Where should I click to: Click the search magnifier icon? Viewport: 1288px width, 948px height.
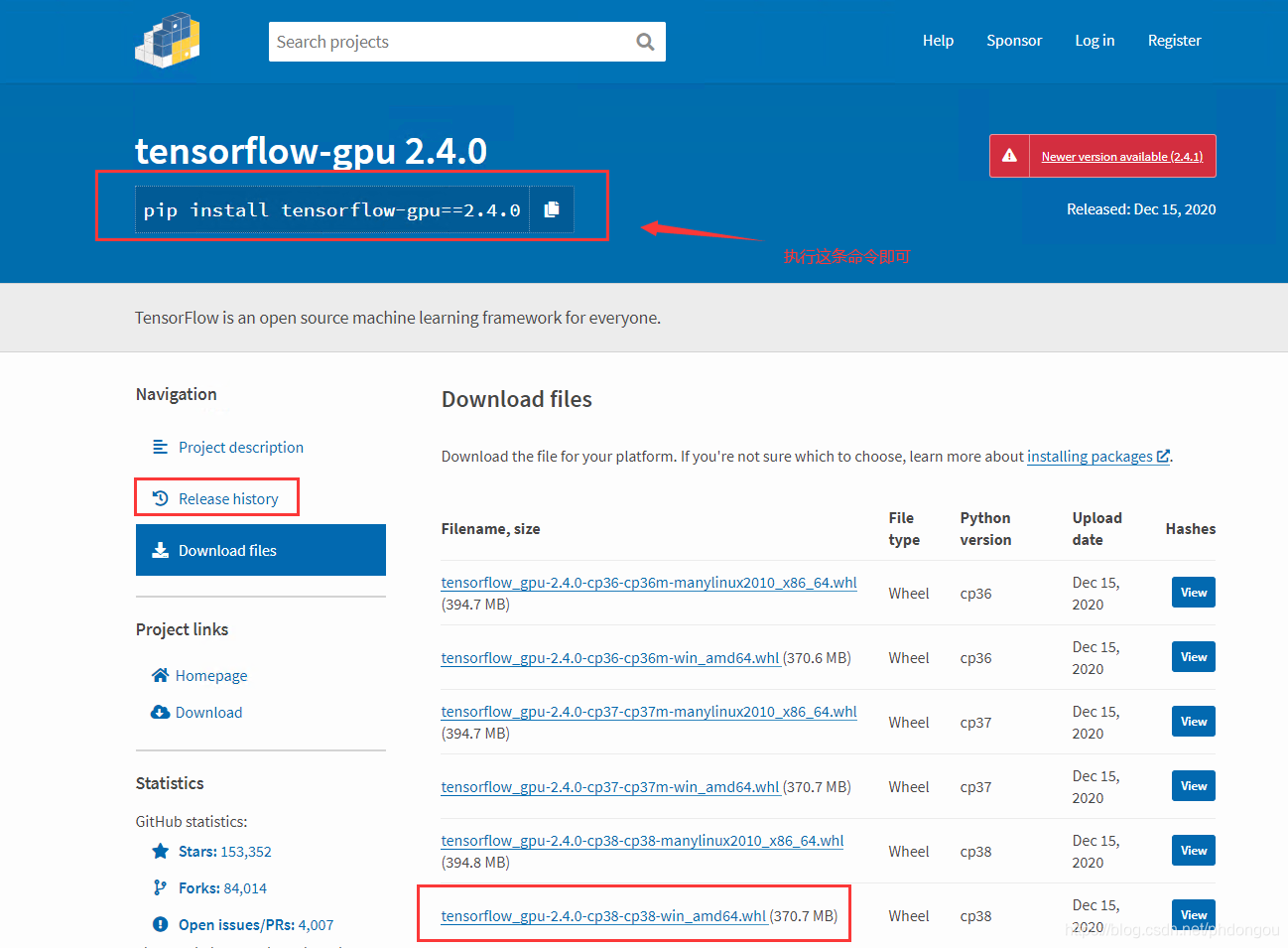pos(645,42)
